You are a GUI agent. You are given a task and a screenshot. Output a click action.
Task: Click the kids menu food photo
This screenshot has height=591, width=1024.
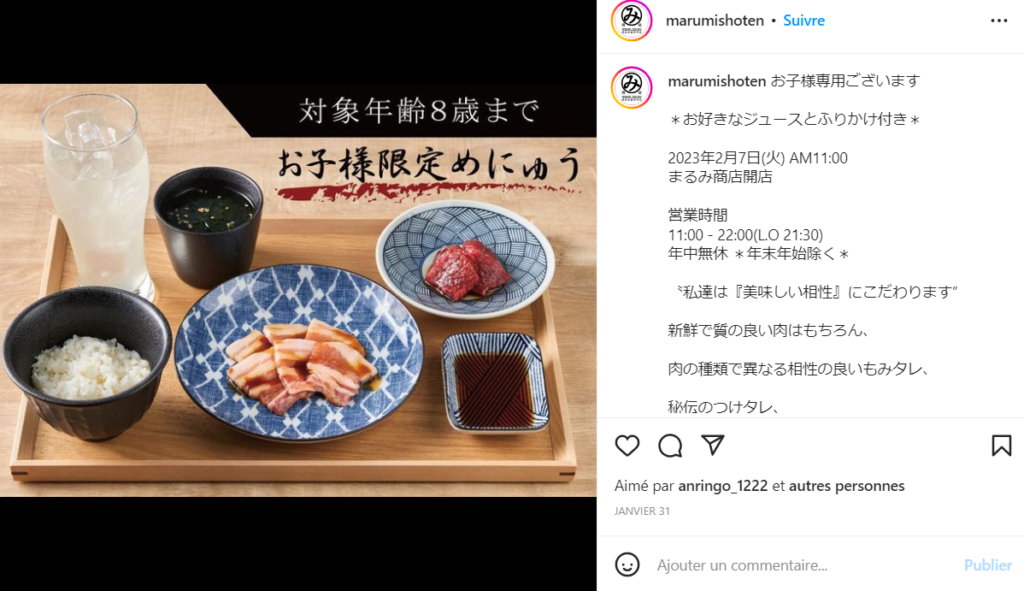[298, 290]
